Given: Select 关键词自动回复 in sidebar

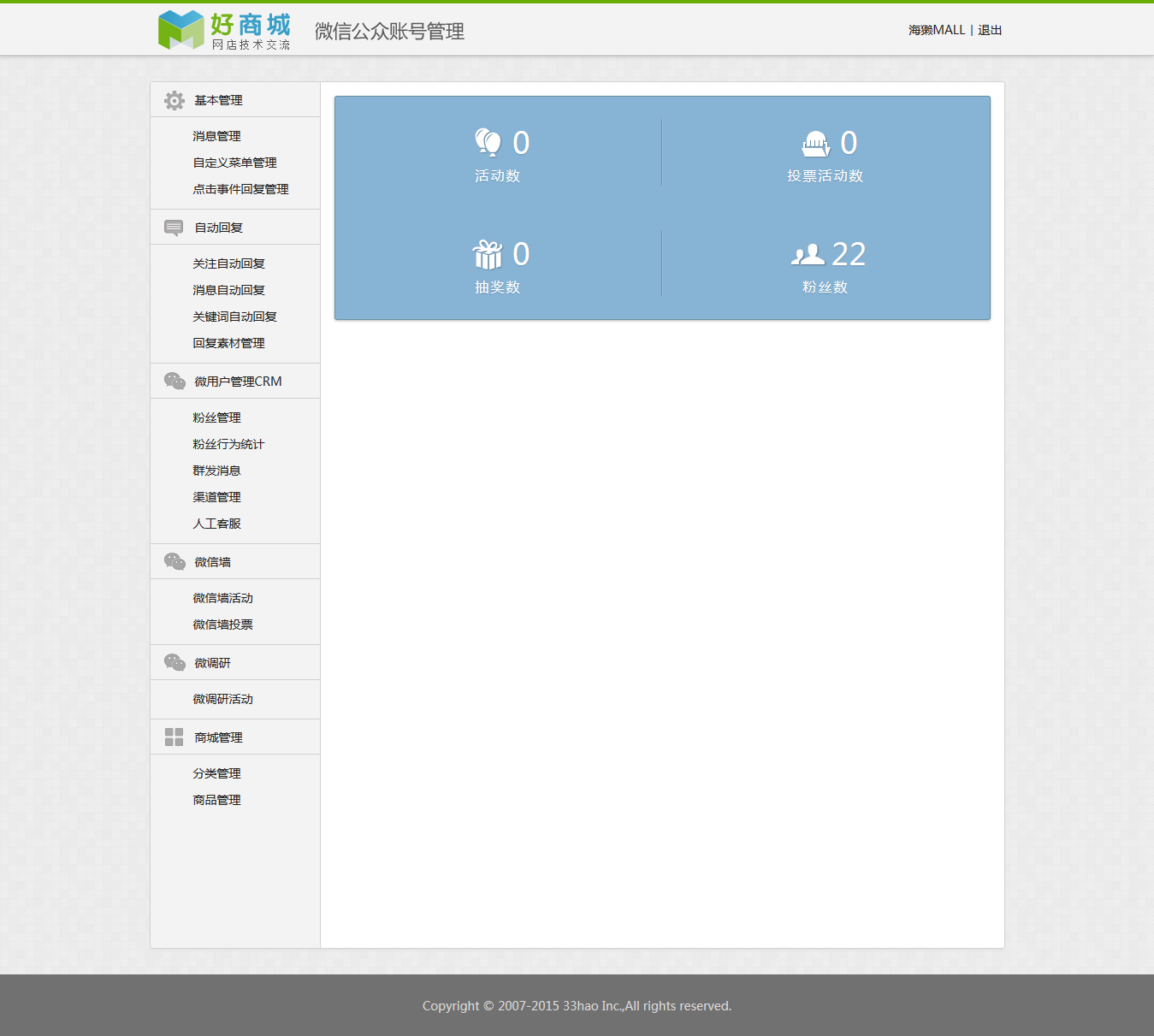Looking at the screenshot, I should 234,317.
